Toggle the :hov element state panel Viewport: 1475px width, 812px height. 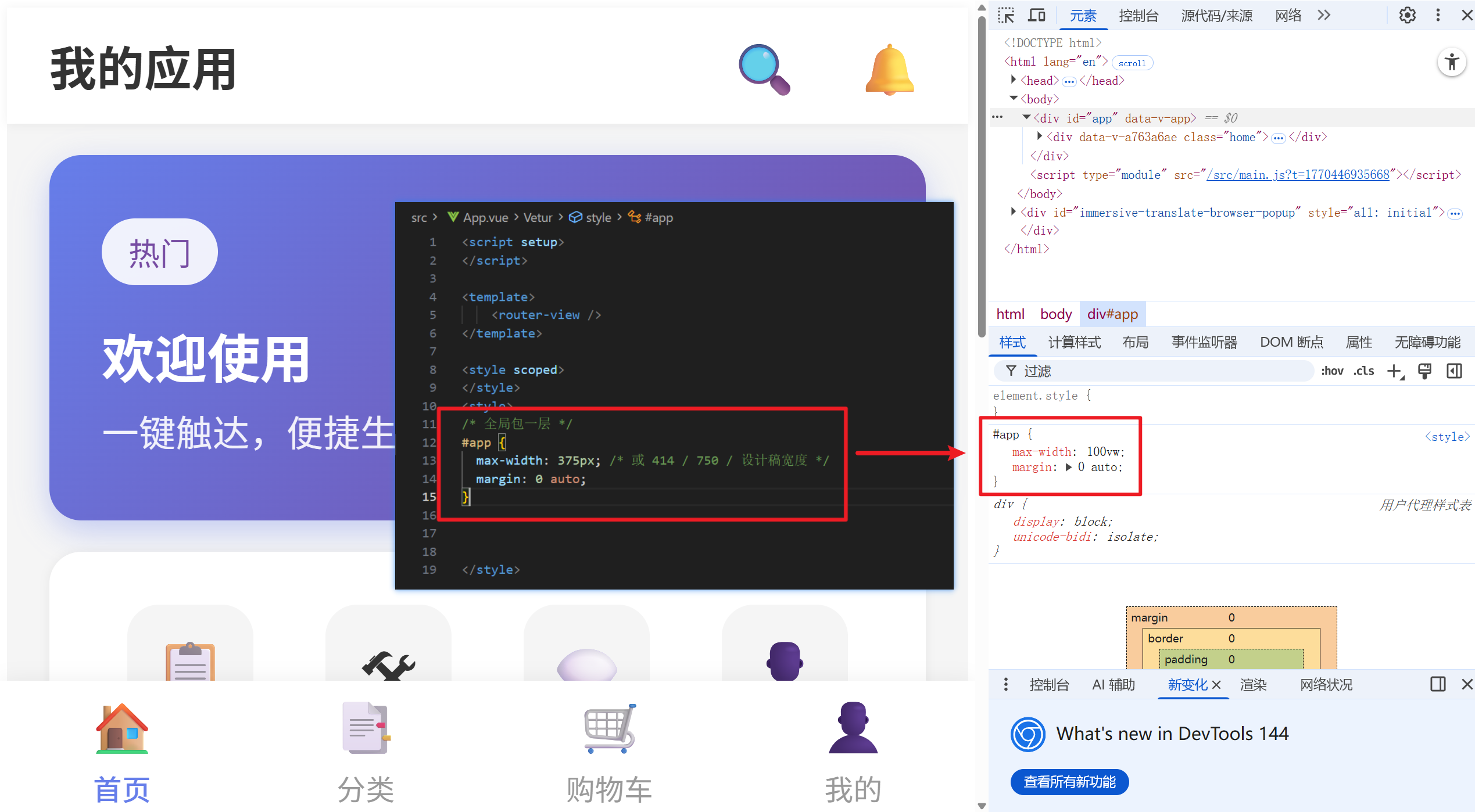click(x=1331, y=371)
